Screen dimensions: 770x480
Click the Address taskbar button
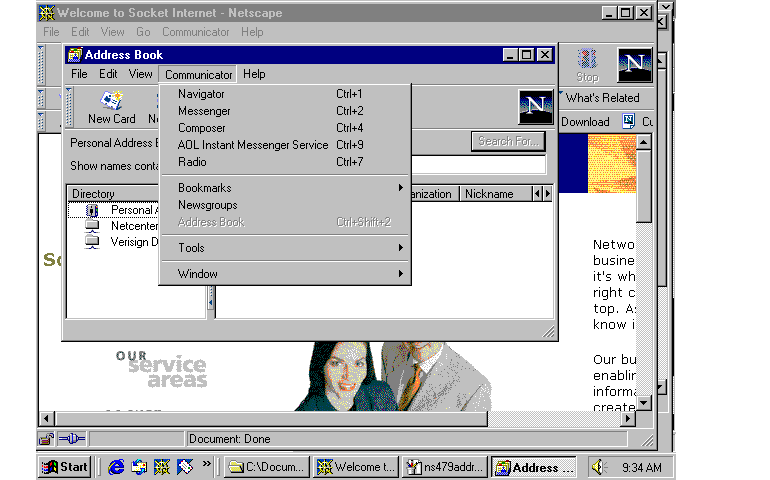tap(535, 467)
